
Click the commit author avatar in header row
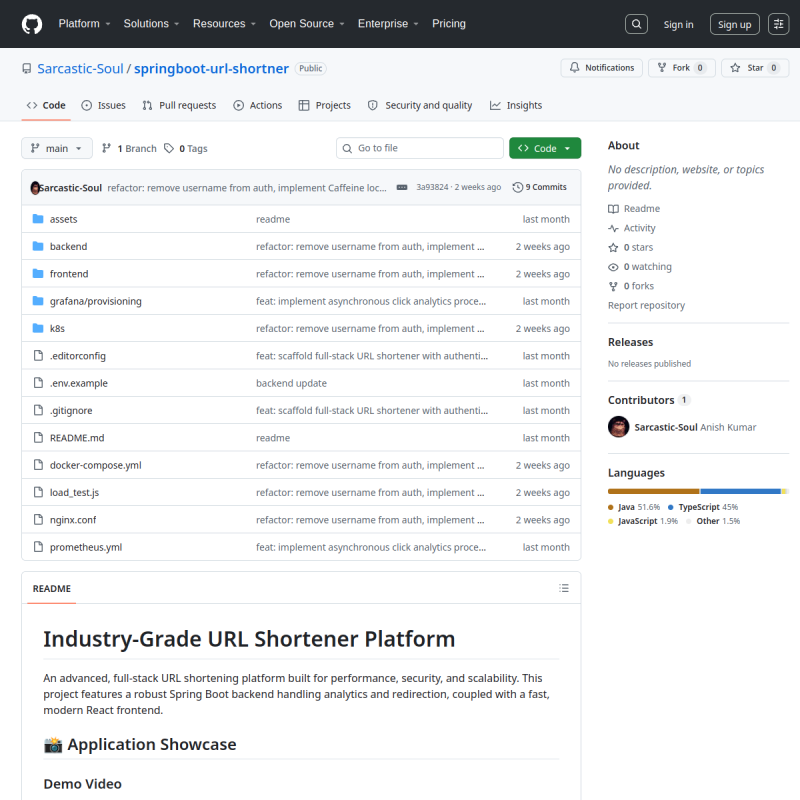point(35,188)
